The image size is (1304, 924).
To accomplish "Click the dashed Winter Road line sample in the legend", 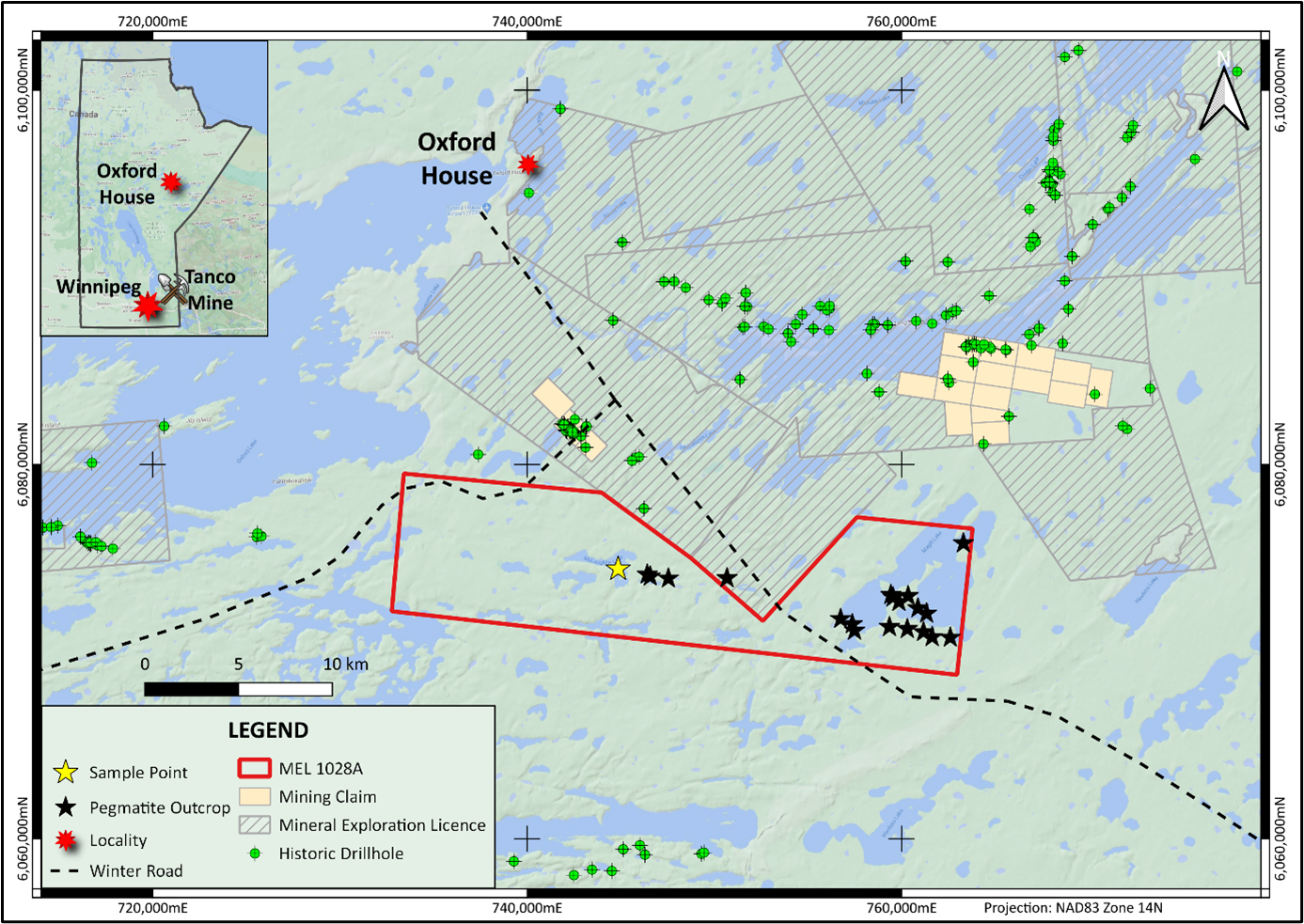I will [63, 871].
